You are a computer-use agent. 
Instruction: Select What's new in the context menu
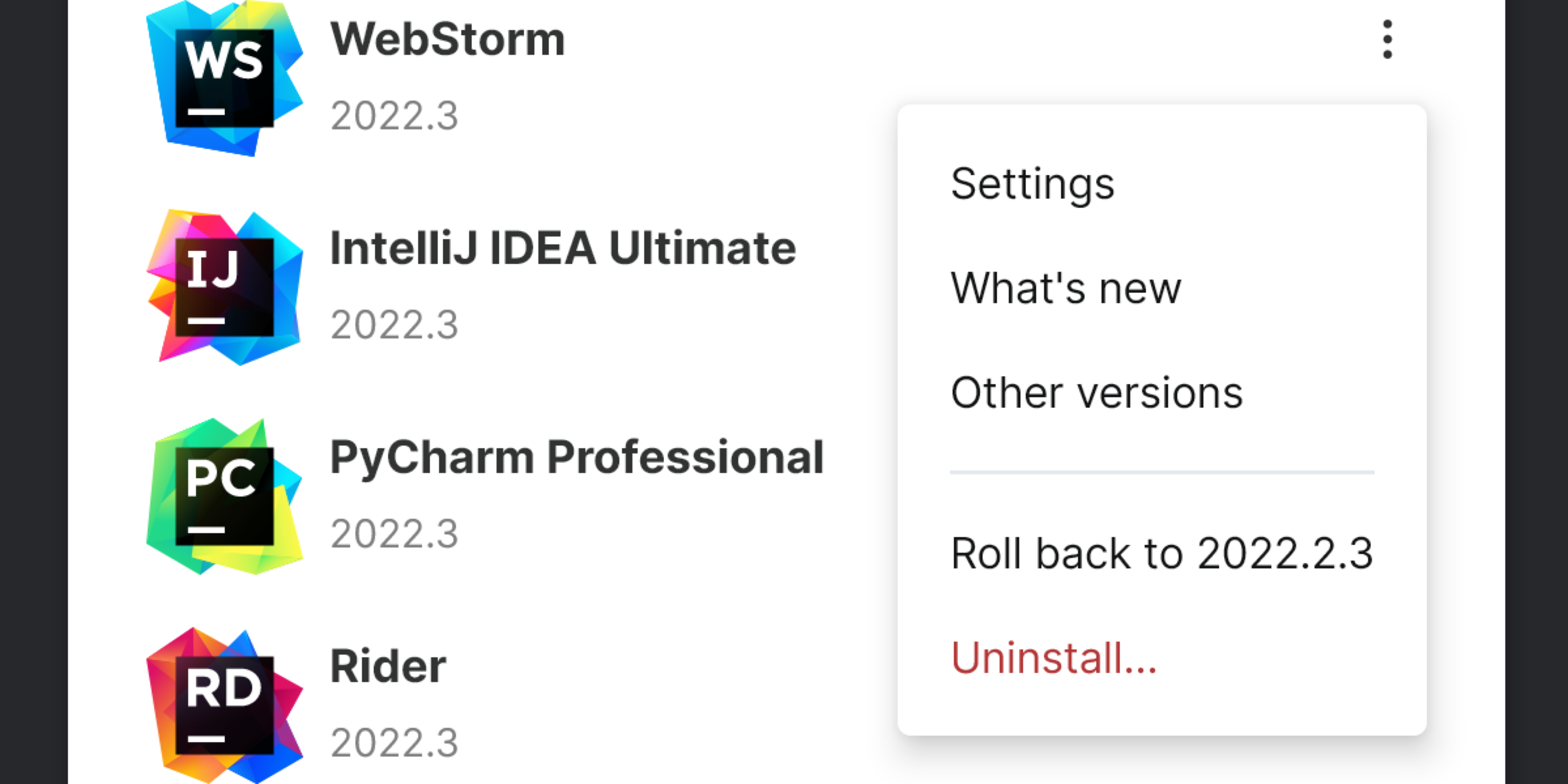[x=1065, y=287]
